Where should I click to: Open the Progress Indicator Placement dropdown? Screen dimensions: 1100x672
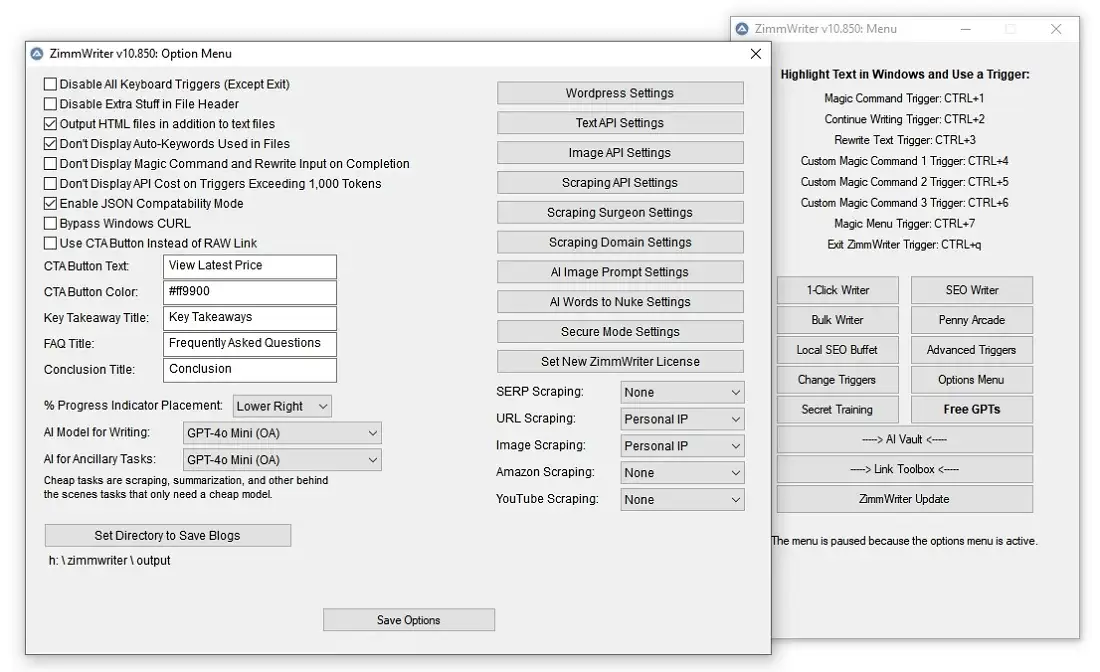tap(282, 406)
